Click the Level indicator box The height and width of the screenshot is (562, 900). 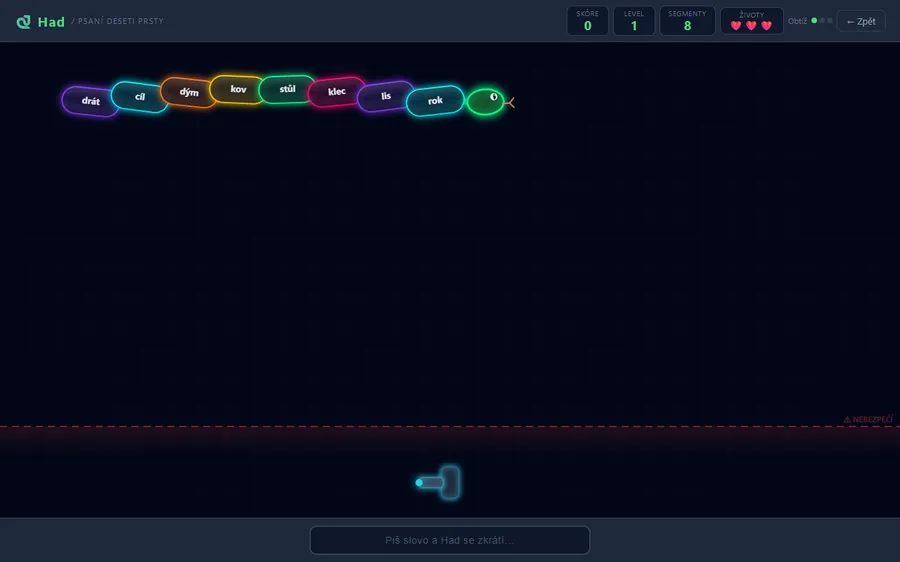pyautogui.click(x=634, y=21)
